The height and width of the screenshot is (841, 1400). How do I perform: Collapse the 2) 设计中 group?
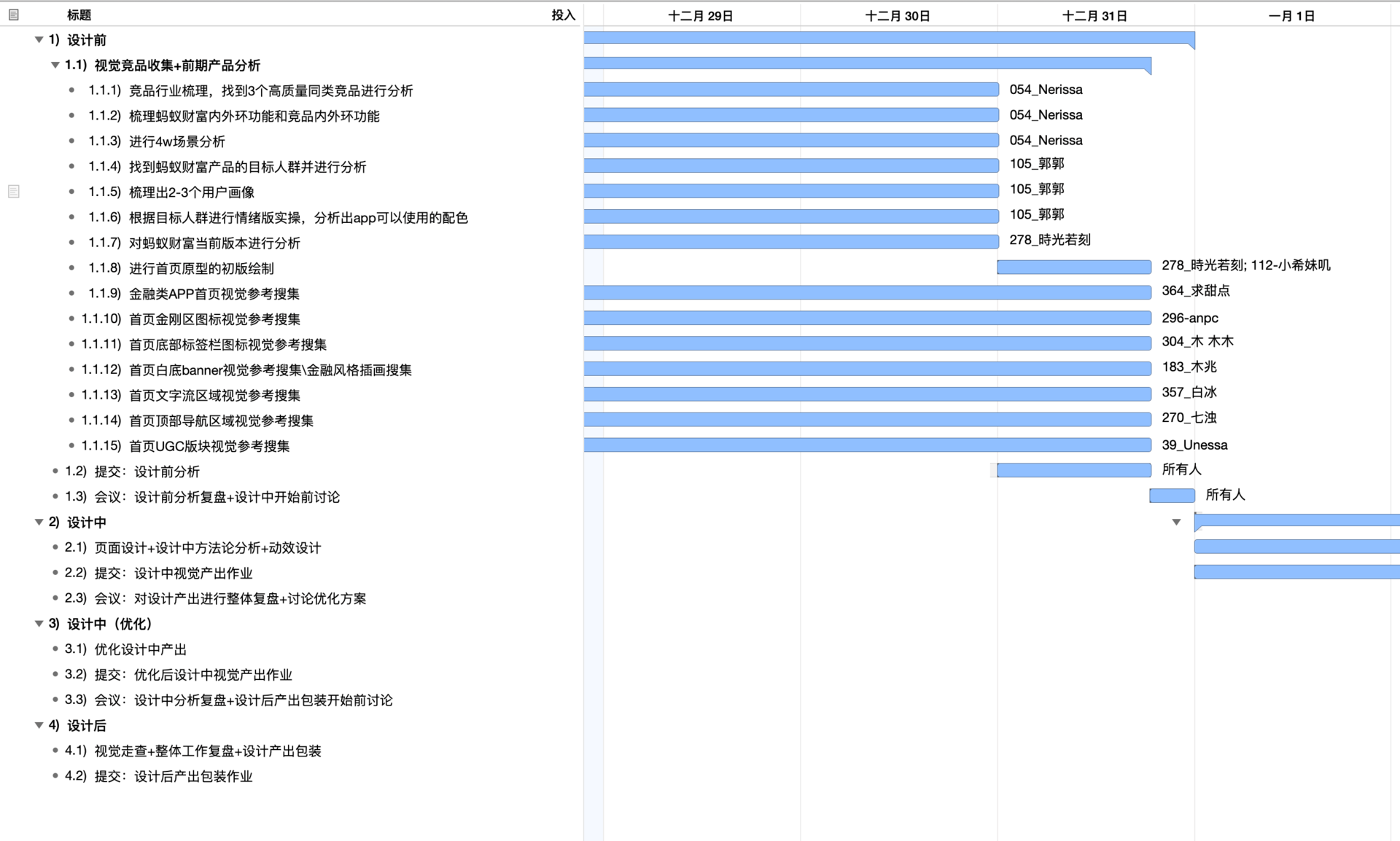39,523
